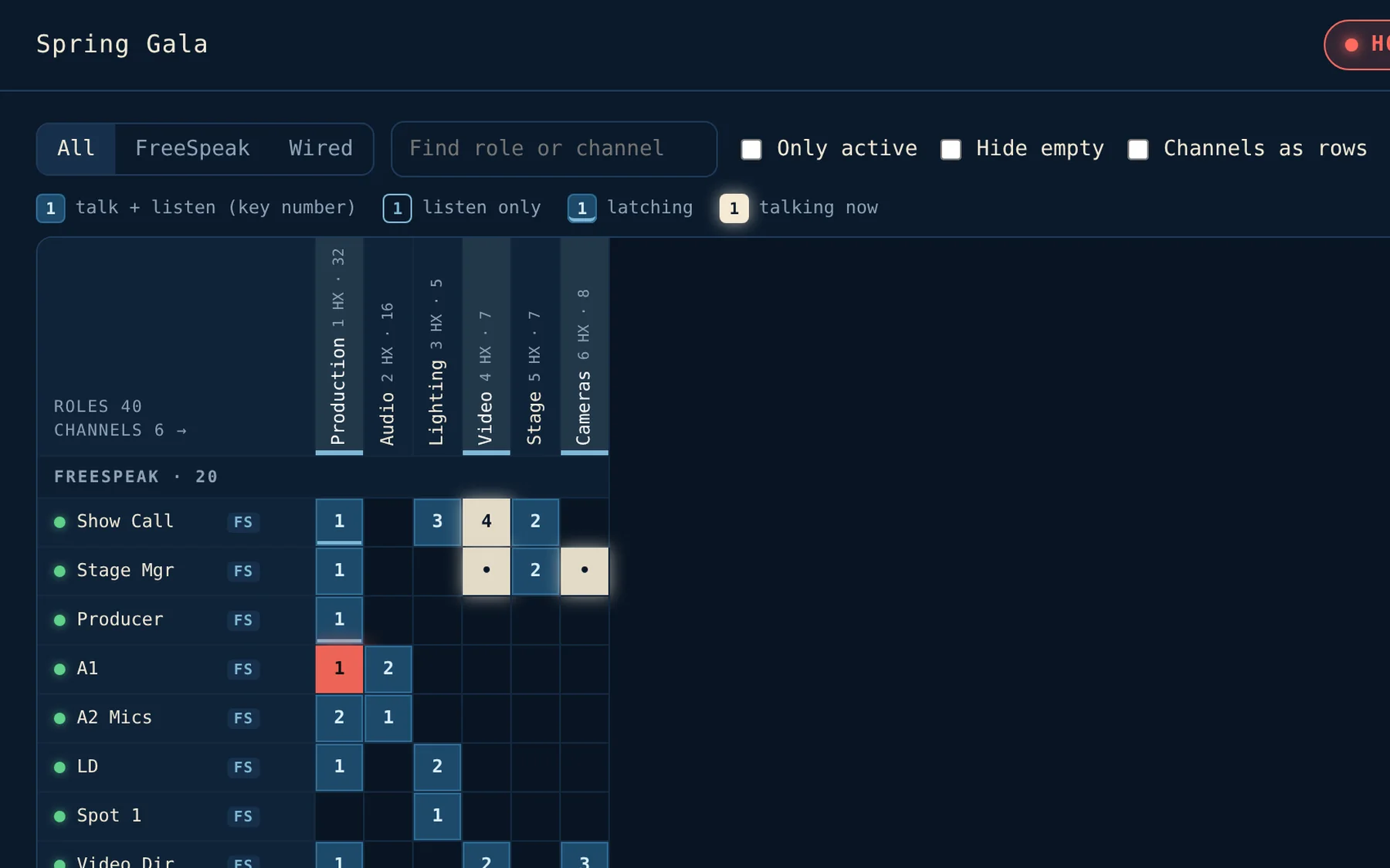Click the CHANNELS 6 arrow label
This screenshot has height=868, width=1390.
pyautogui.click(x=120, y=430)
